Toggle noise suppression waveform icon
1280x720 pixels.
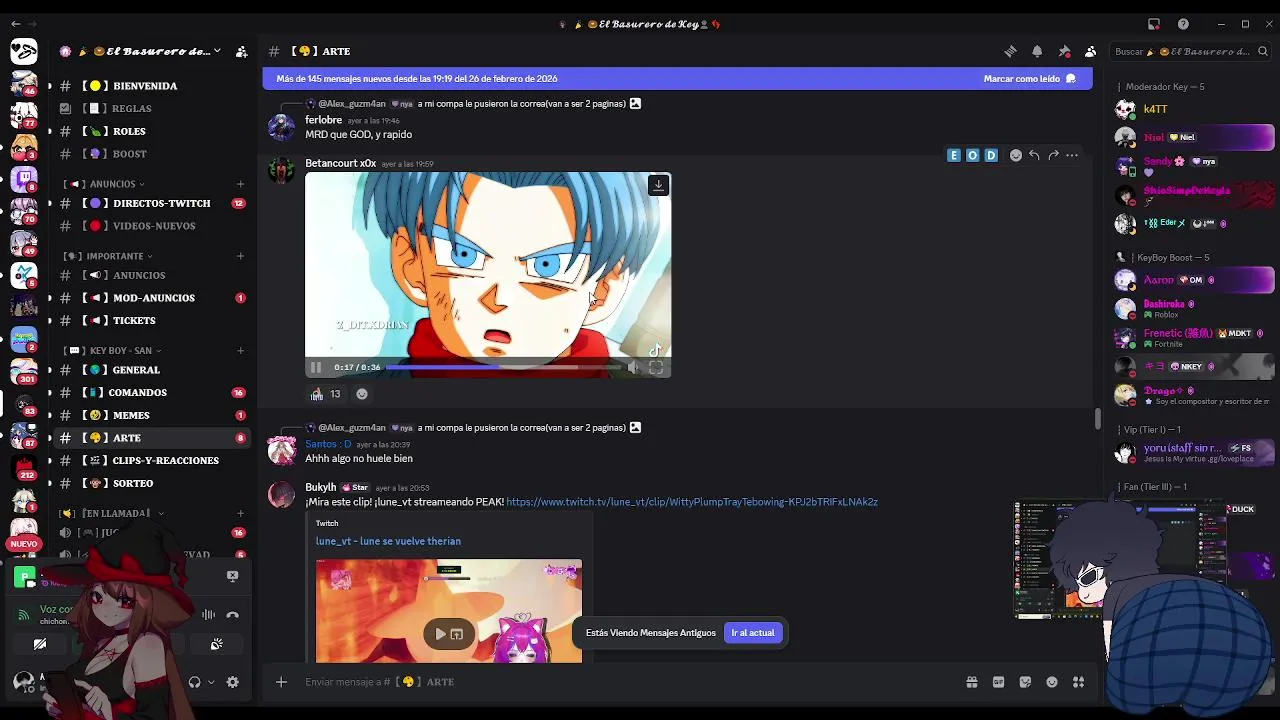pyautogui.click(x=208, y=615)
